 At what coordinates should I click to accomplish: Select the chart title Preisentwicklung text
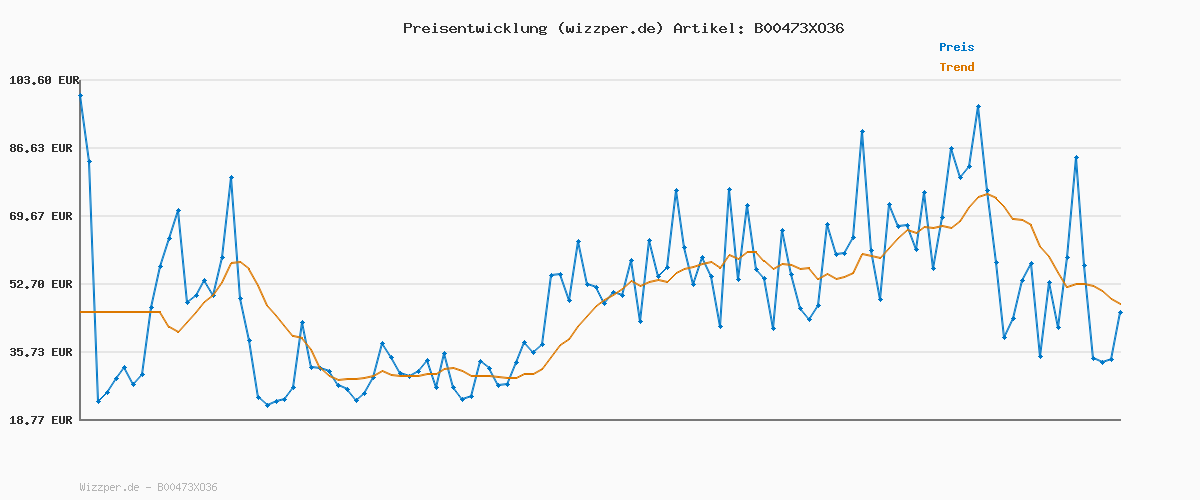click(474, 28)
